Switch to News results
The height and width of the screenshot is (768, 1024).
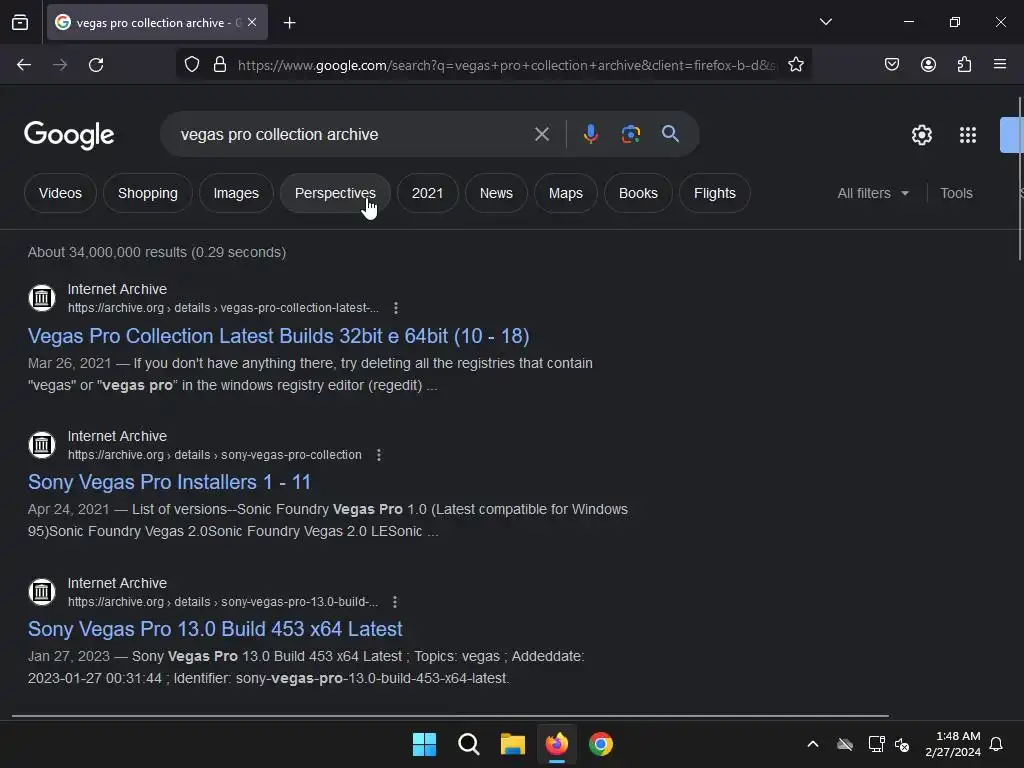pos(496,193)
